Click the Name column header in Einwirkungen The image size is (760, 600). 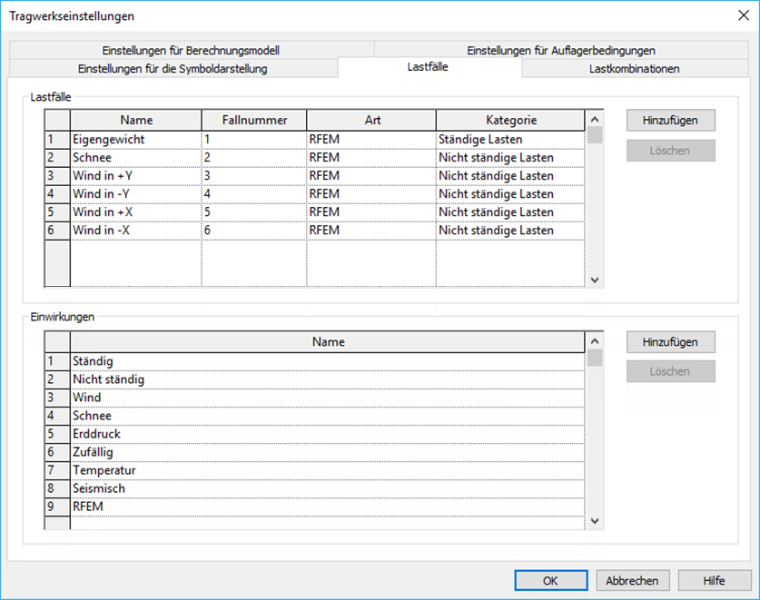(328, 342)
